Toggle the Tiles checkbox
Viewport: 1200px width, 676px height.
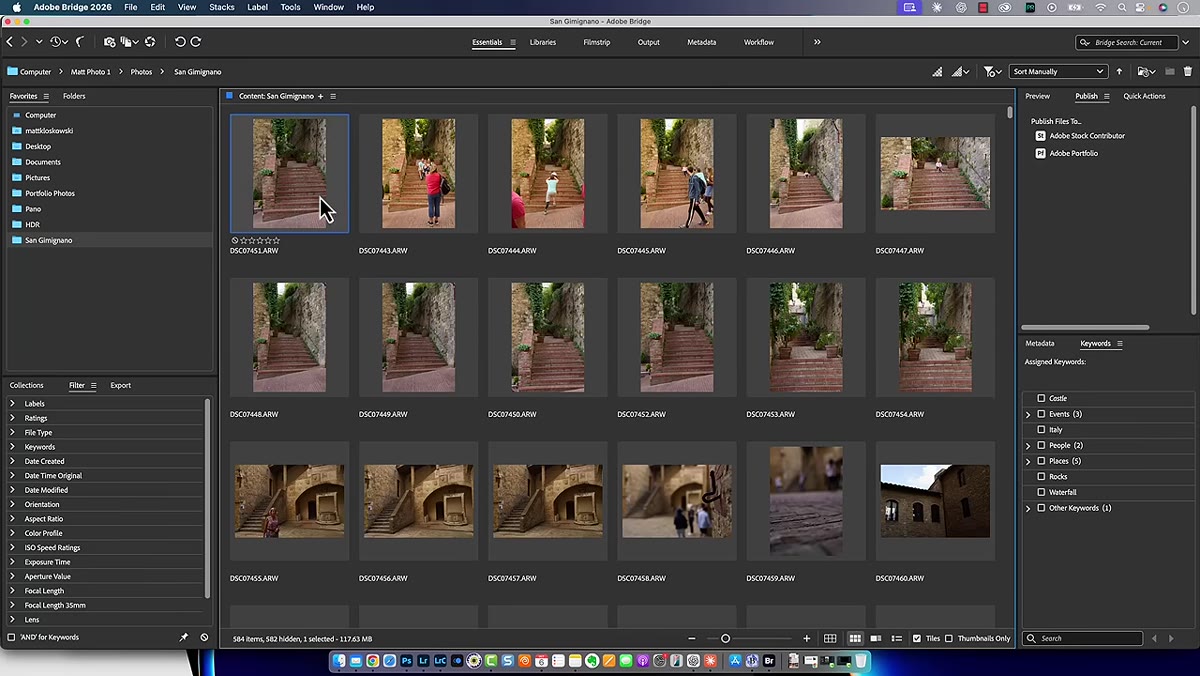(917, 638)
